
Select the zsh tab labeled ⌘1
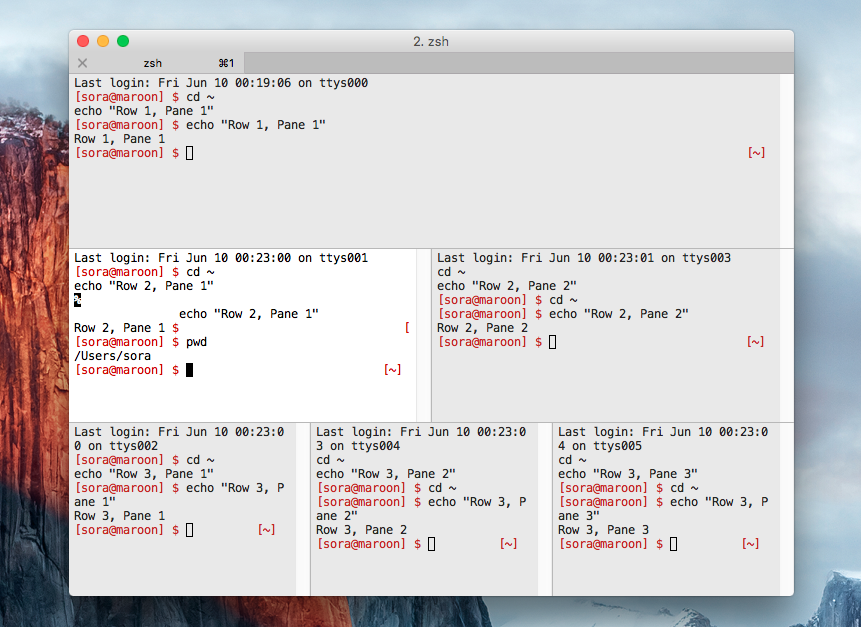click(157, 63)
